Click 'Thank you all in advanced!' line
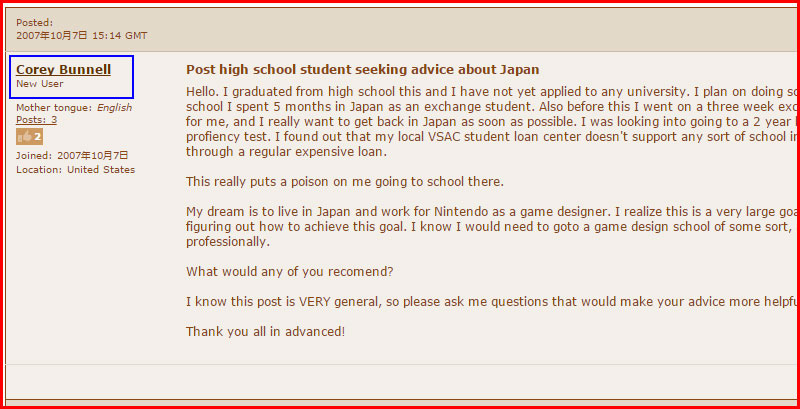This screenshot has height=409, width=800. [x=265, y=331]
